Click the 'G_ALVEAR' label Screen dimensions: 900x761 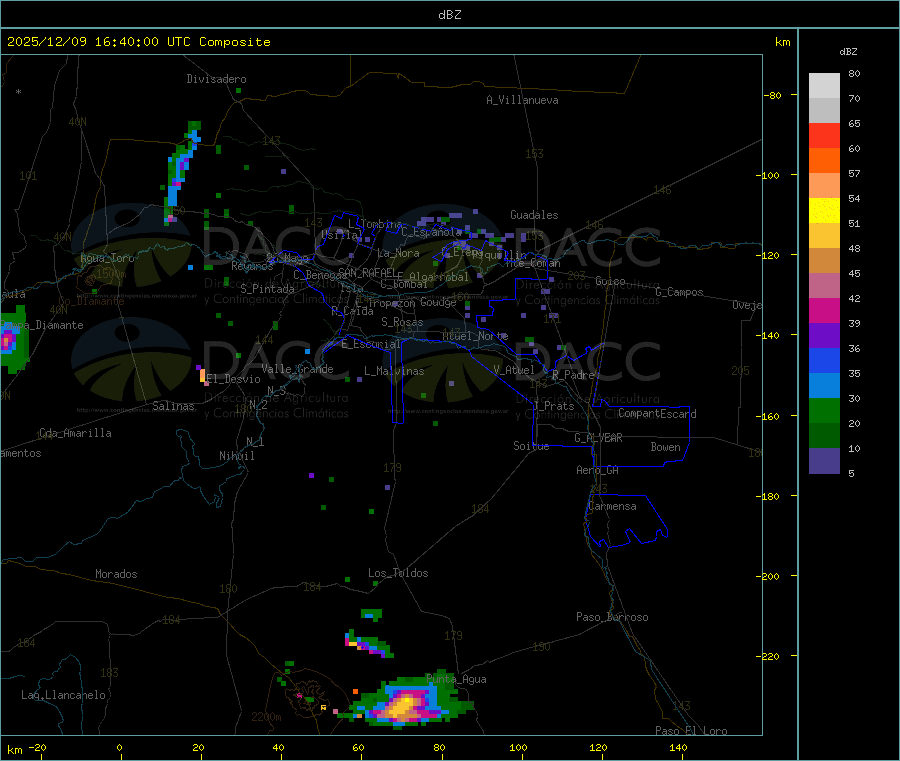(x=598, y=438)
